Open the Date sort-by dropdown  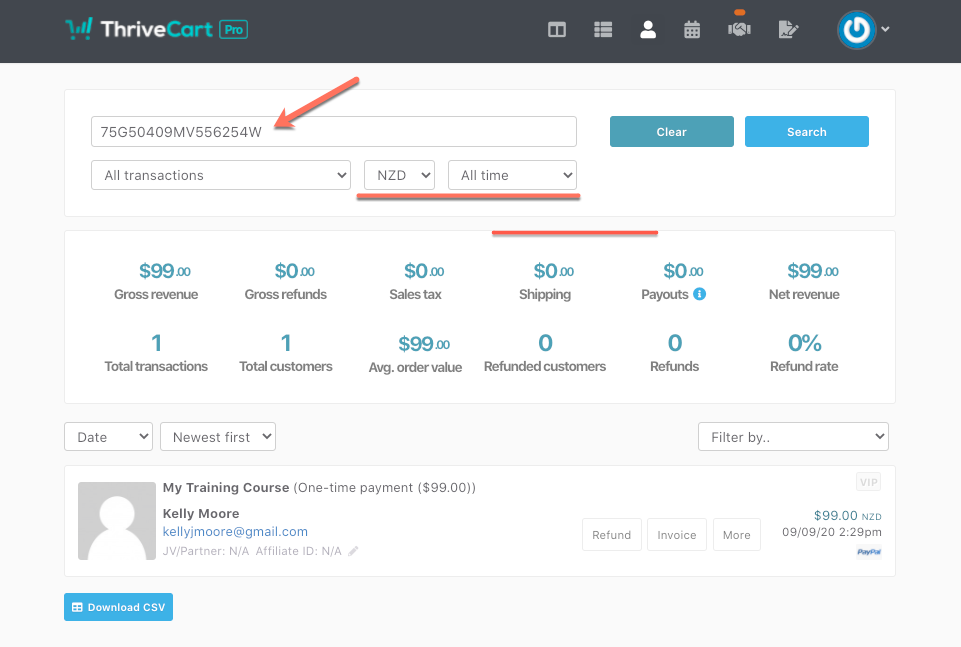coord(108,437)
